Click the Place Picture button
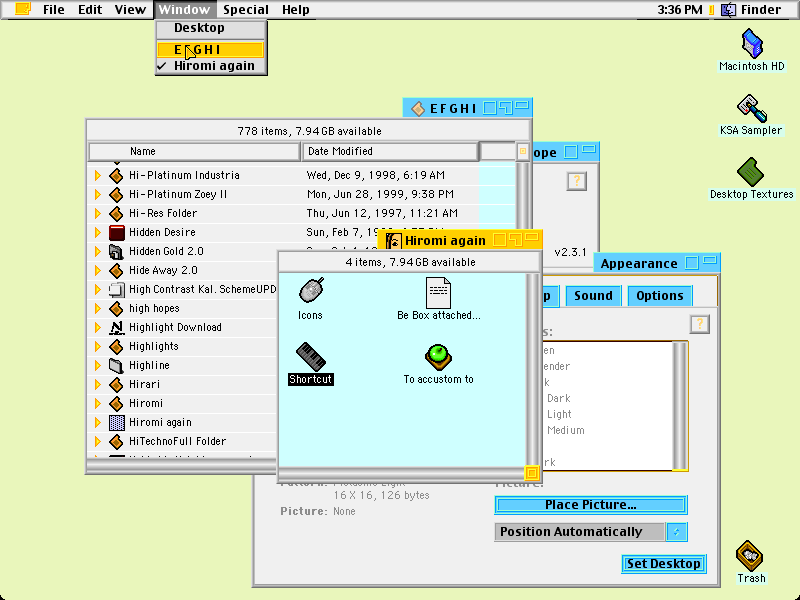The width and height of the screenshot is (800, 600). pyautogui.click(x=591, y=505)
